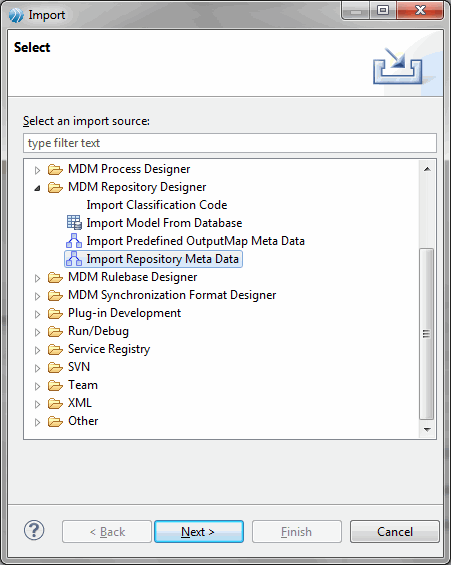The image size is (451, 565).
Task: Proceed with the Next button
Action: pyautogui.click(x=199, y=531)
